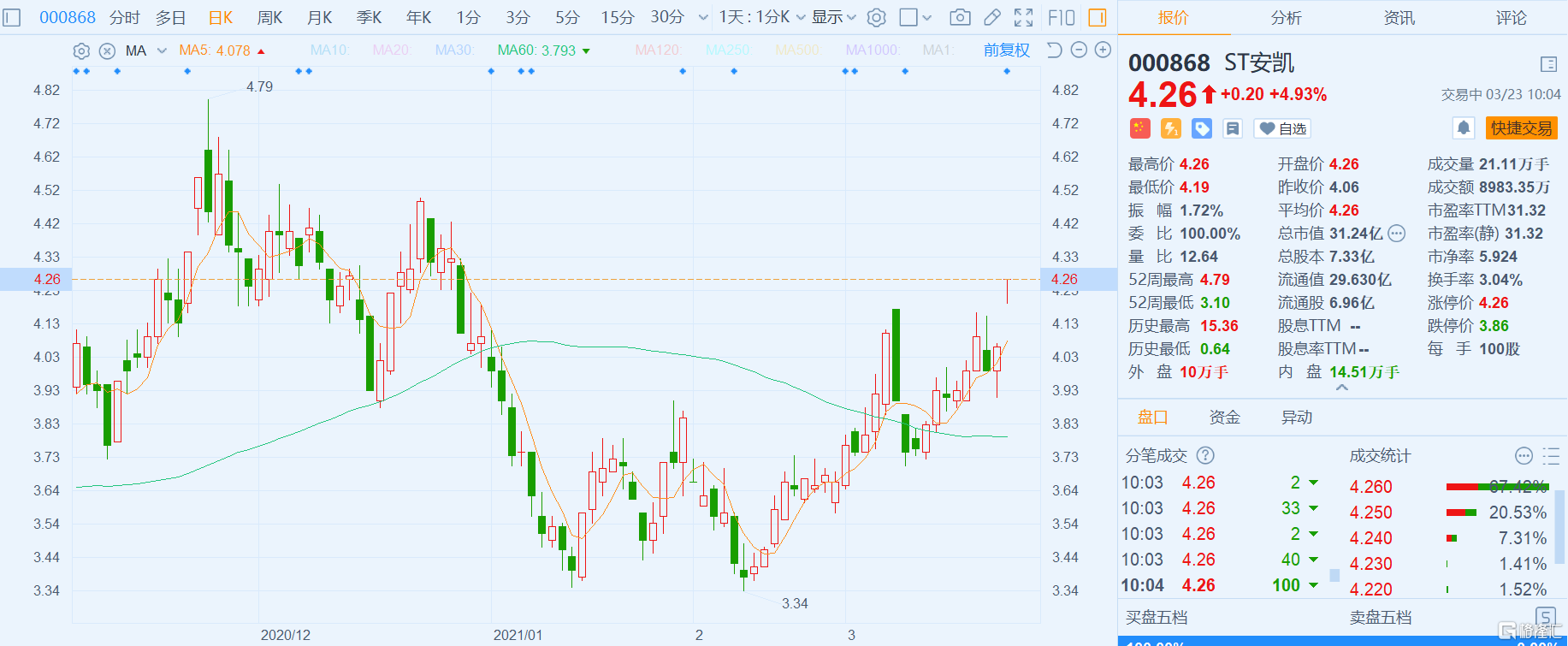Image resolution: width=1568 pixels, height=646 pixels.
Task: Switch to the 周K chart tab
Action: [x=269, y=17]
